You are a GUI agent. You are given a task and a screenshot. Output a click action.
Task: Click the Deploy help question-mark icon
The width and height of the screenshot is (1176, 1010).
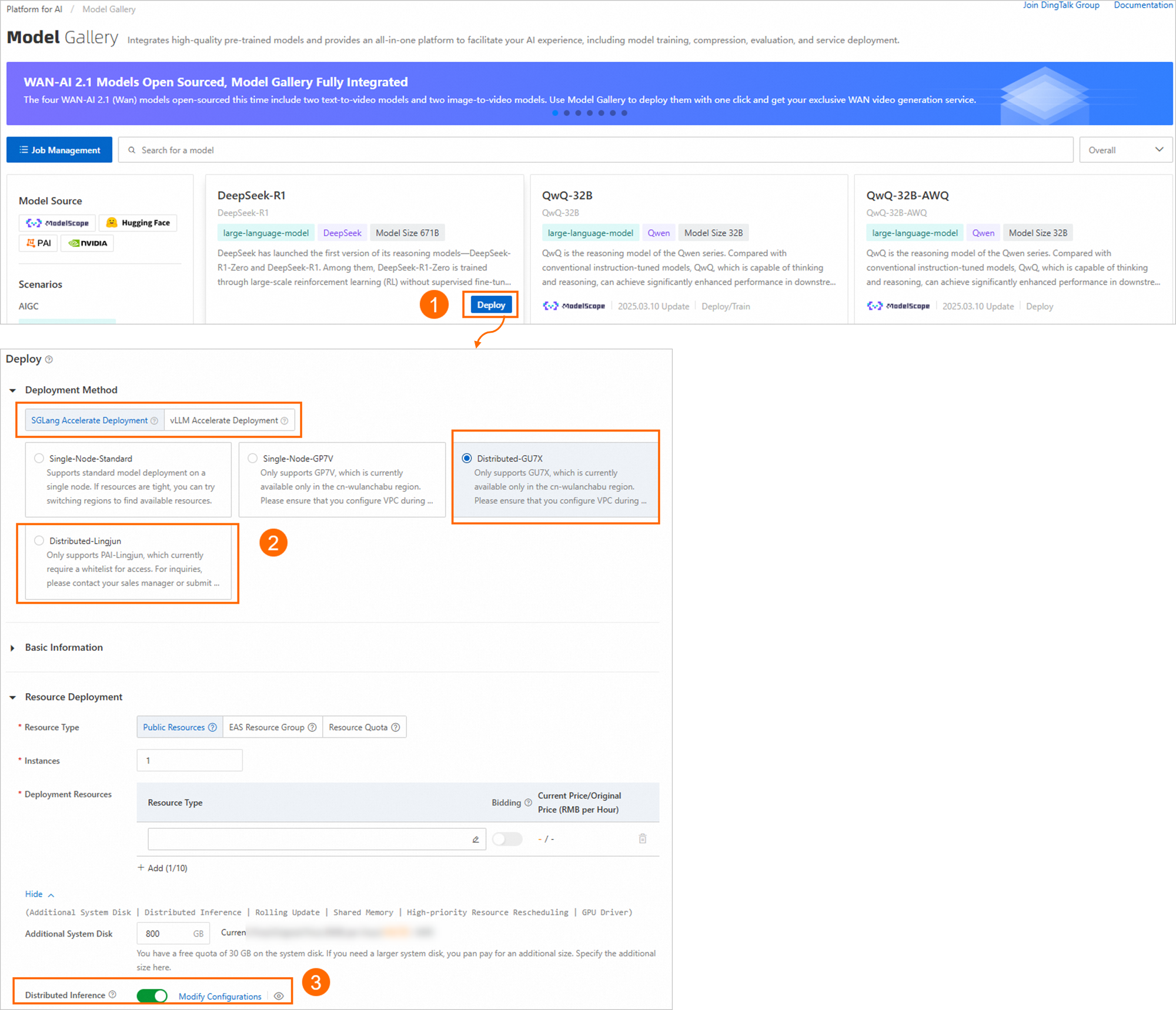49,359
